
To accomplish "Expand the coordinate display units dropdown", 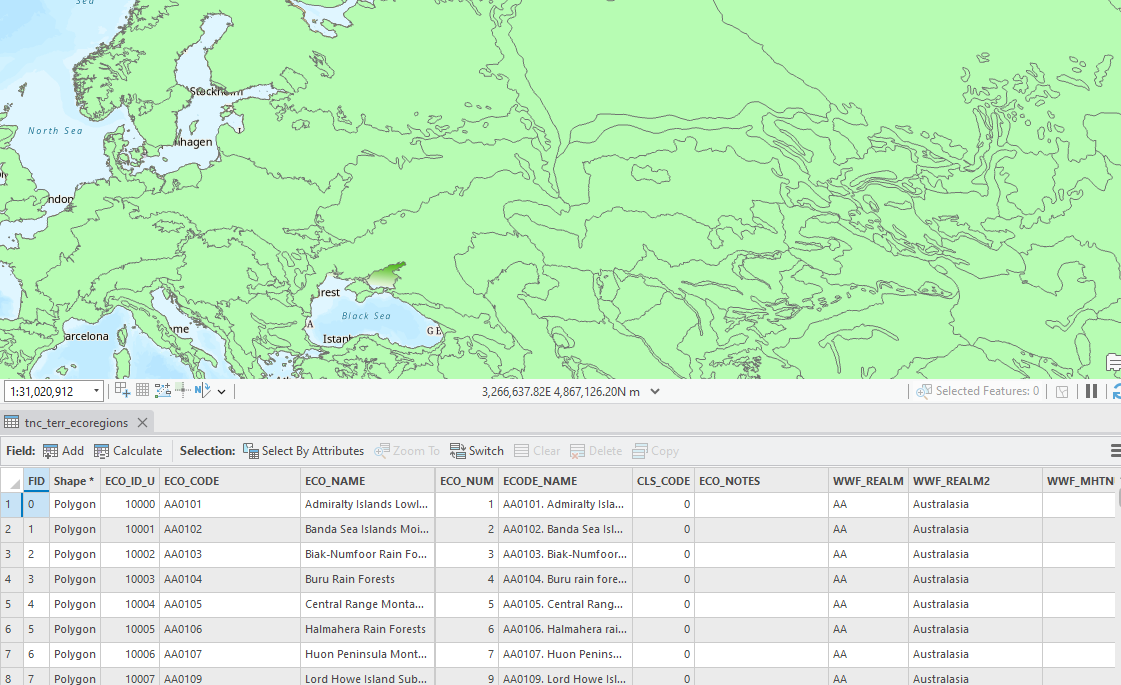I will [655, 391].
